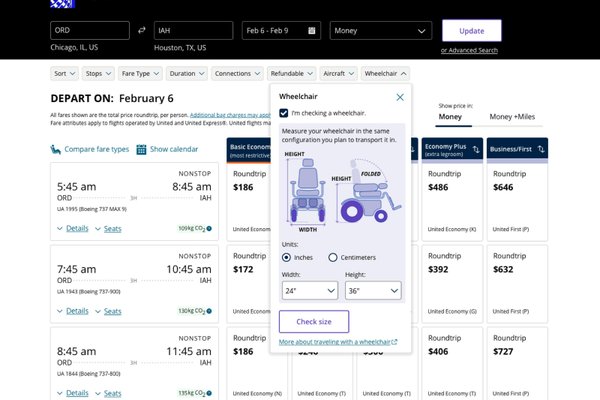This screenshot has width=600, height=400.
Task: Sort by Economy Plus column arrows icon
Action: click(x=476, y=149)
